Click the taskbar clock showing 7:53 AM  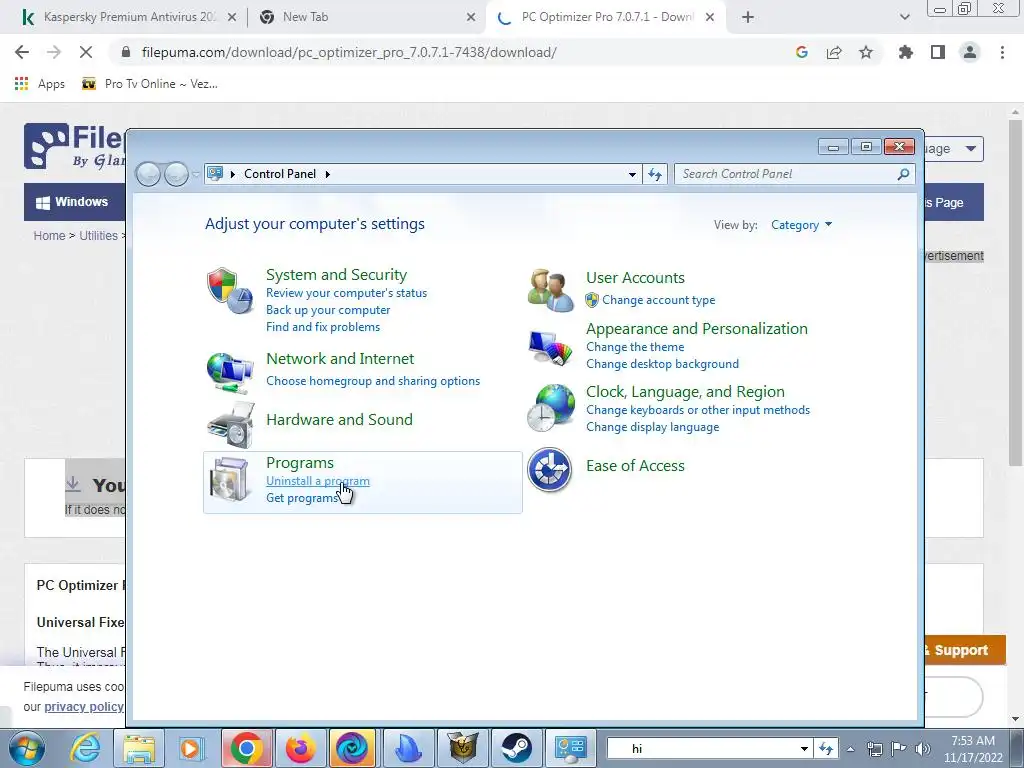coord(972,748)
